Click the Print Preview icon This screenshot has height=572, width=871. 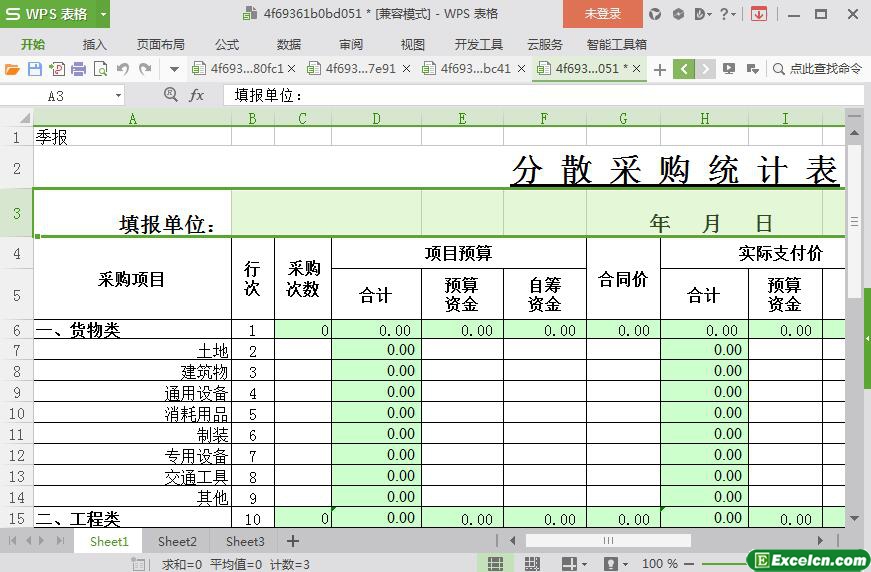100,69
